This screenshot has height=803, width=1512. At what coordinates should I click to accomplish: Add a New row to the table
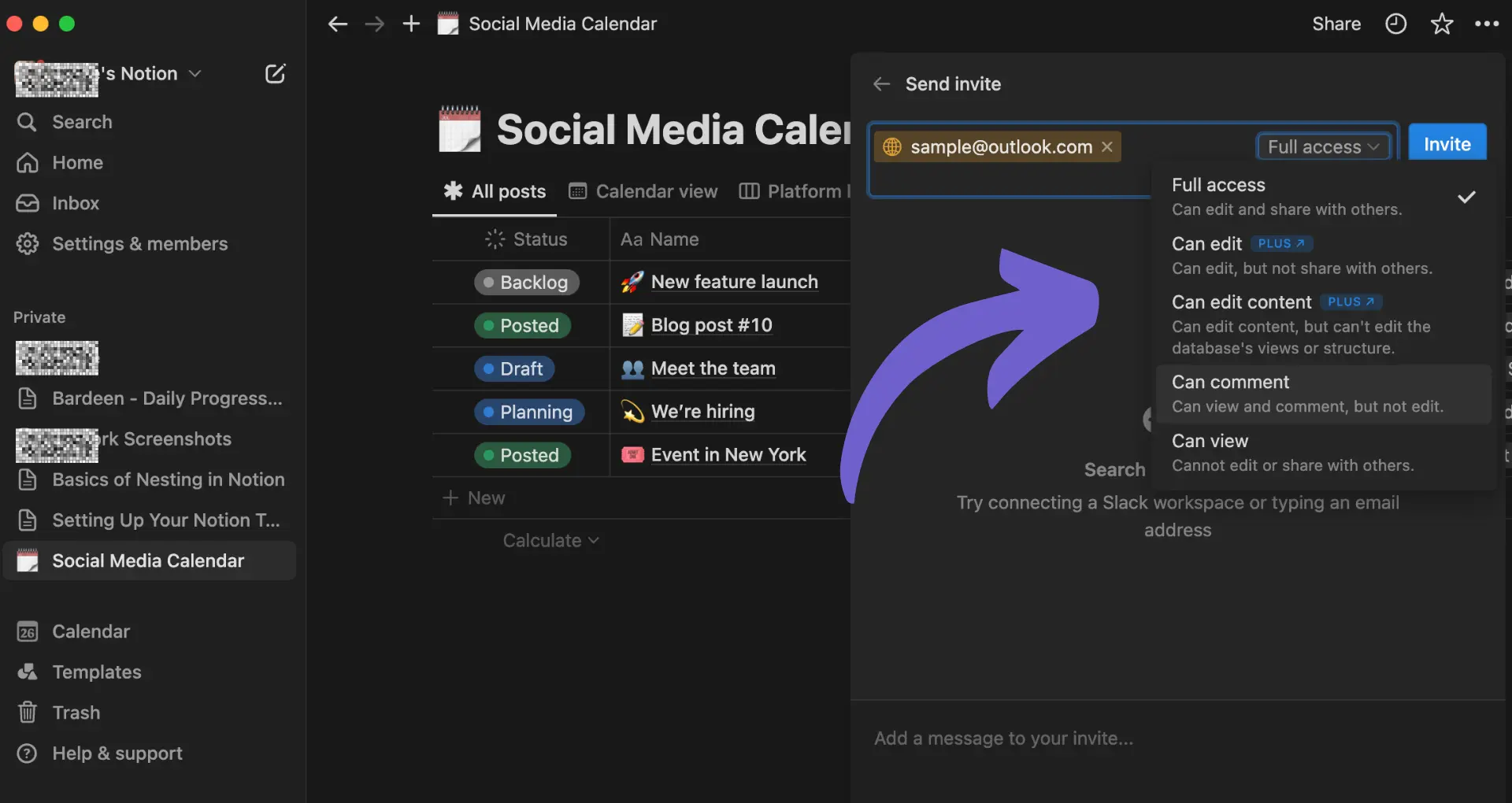tap(474, 498)
